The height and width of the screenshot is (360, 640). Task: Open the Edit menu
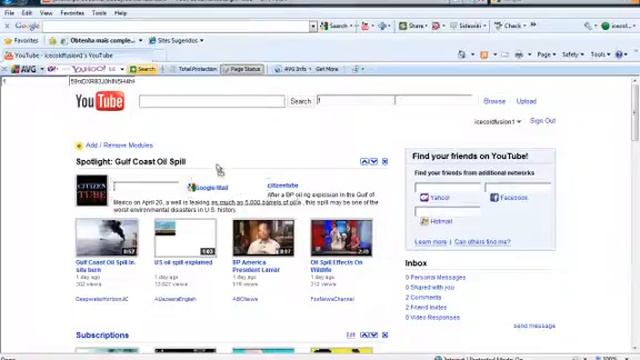(x=27, y=13)
